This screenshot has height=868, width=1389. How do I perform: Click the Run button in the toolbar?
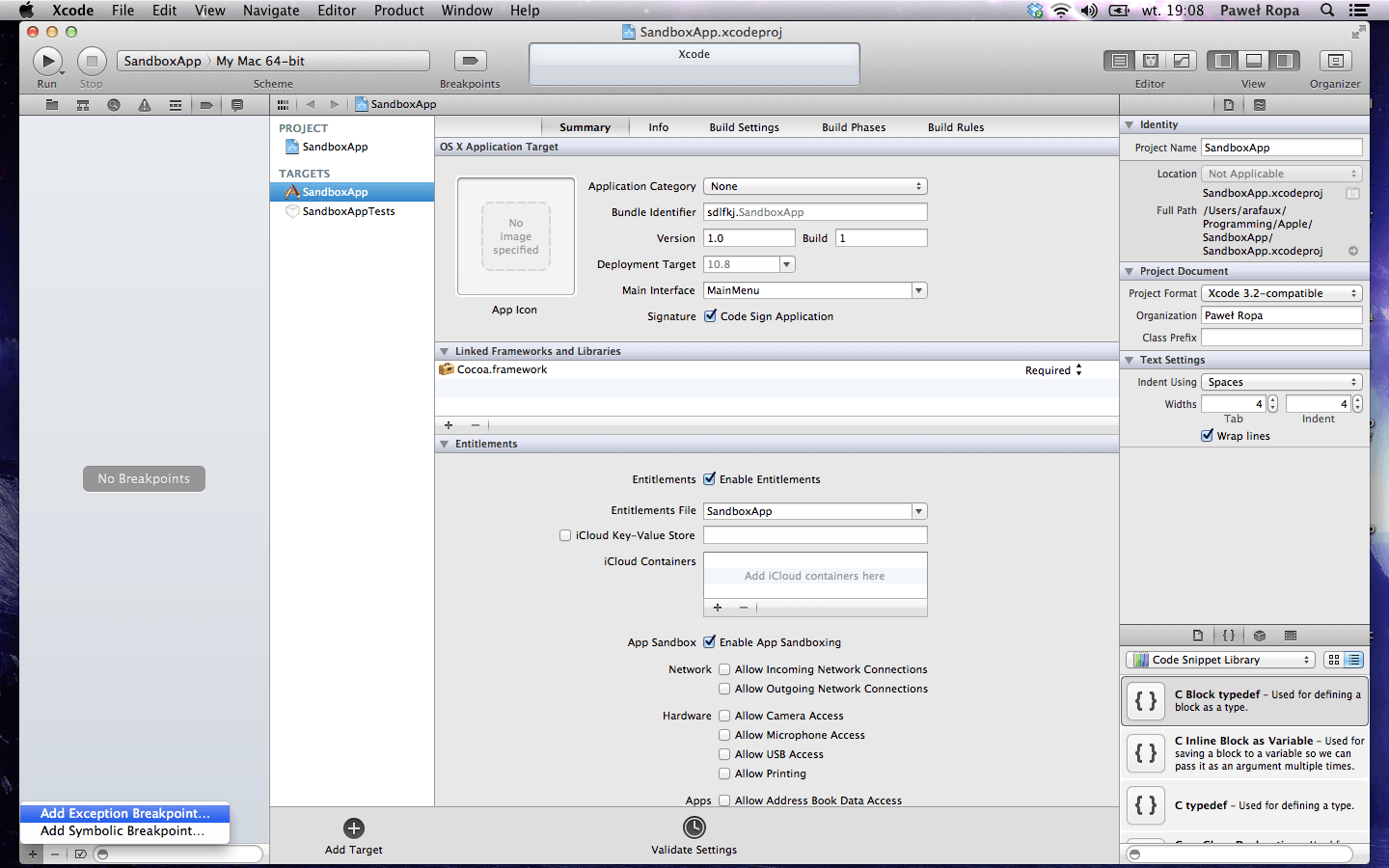pos(47,61)
